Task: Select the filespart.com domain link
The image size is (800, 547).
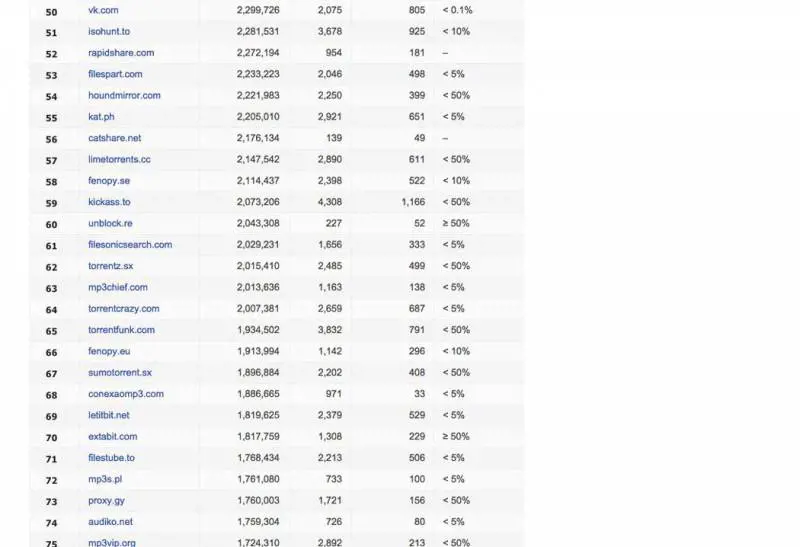Action: tap(115, 74)
